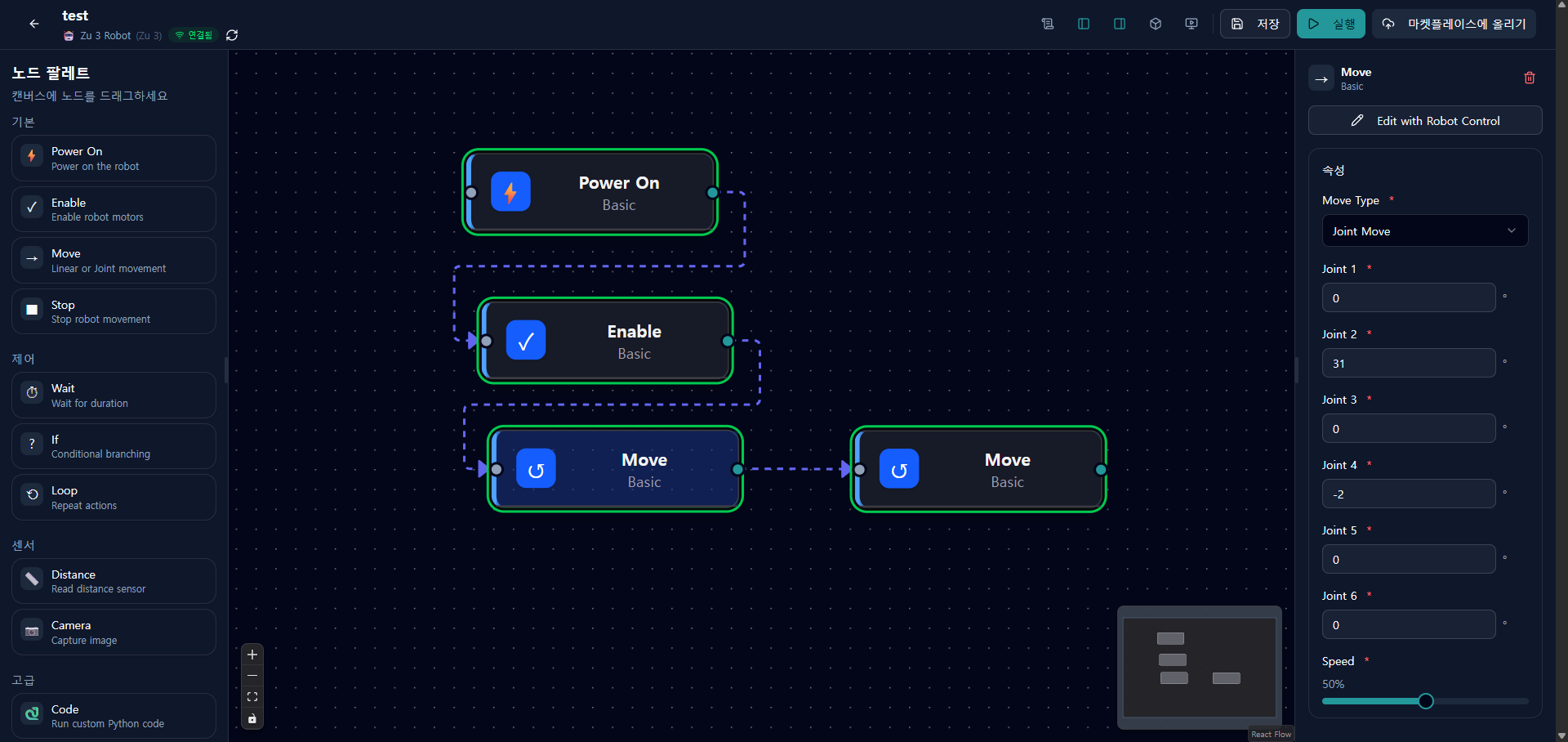
Task: Zoom in on the canvas
Action: [x=252, y=655]
